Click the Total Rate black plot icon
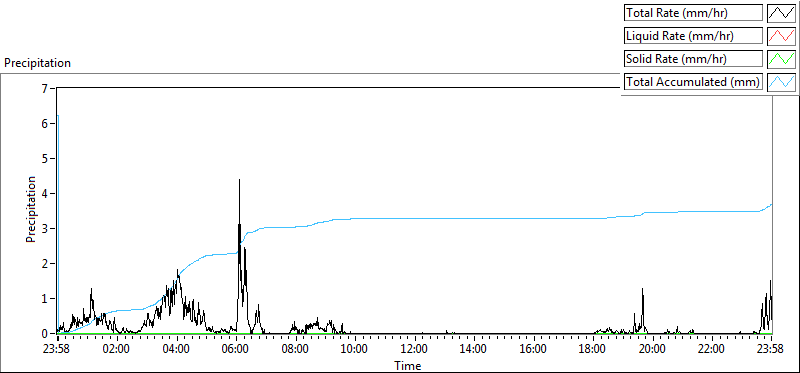The width and height of the screenshot is (800, 373). tap(782, 13)
